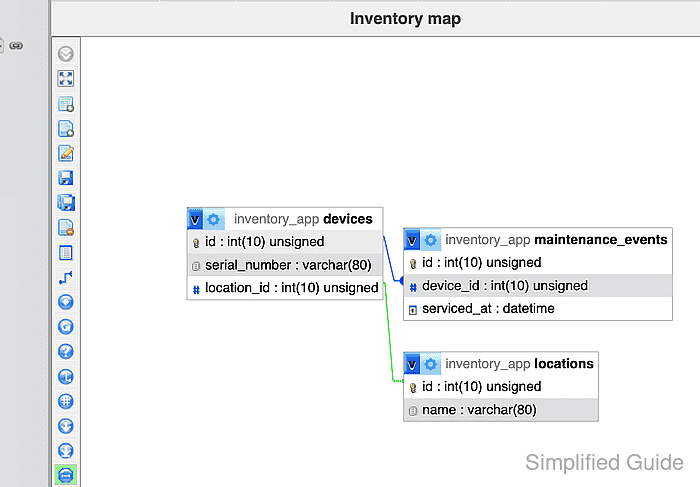Click locations id : int(10) unsigned row
The image size is (700, 487).
point(501,387)
